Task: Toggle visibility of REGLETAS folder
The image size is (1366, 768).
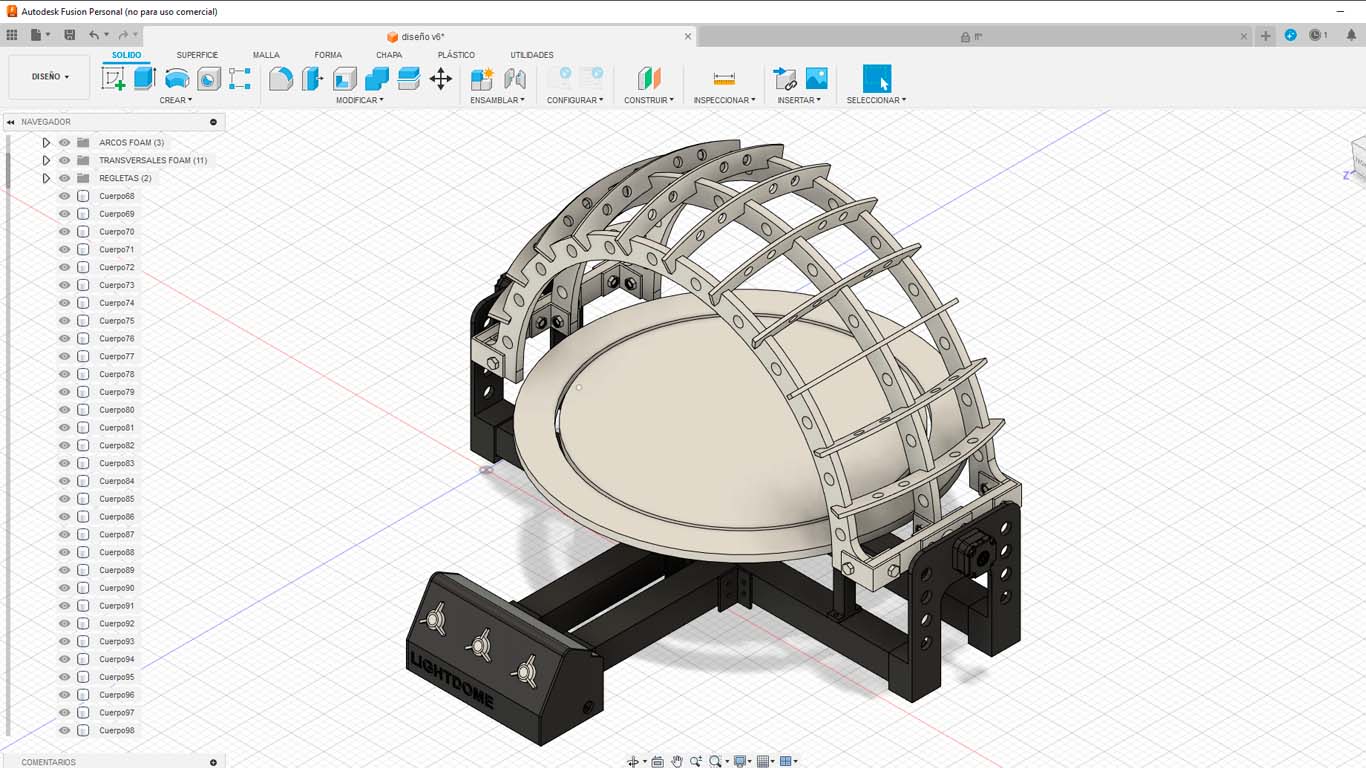Action: [x=65, y=178]
